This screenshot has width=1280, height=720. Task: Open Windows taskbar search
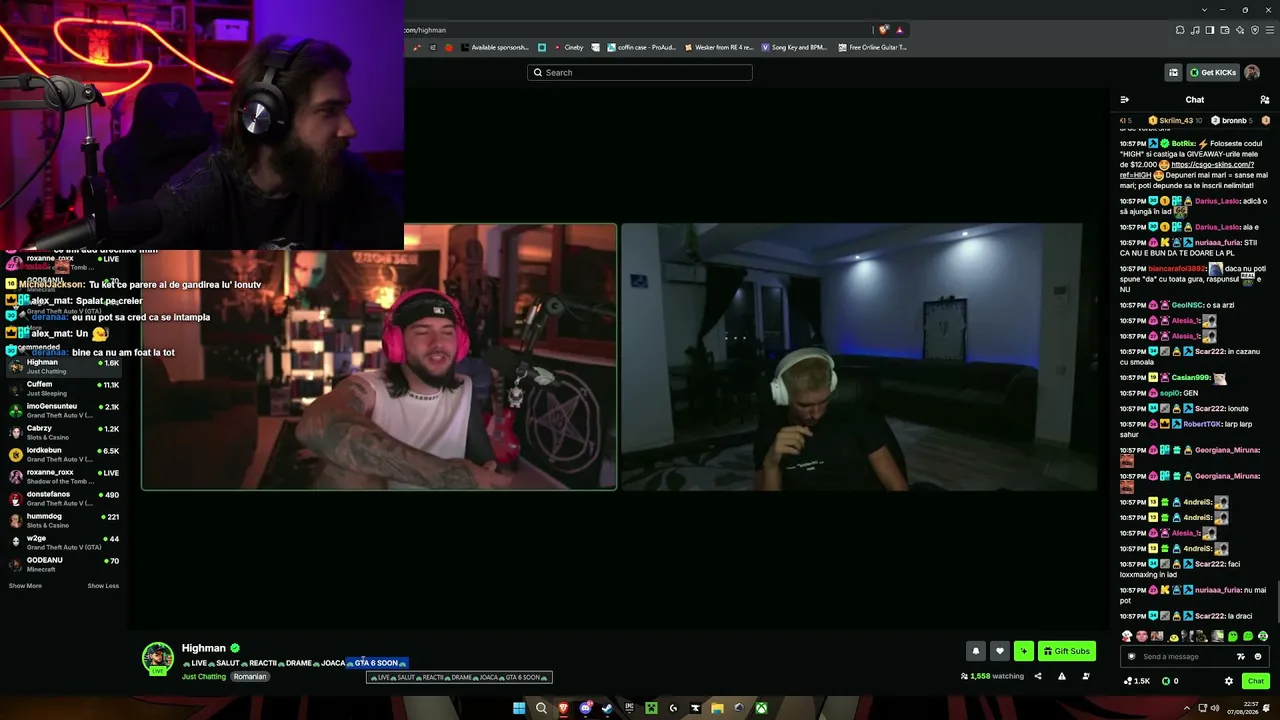[x=541, y=708]
